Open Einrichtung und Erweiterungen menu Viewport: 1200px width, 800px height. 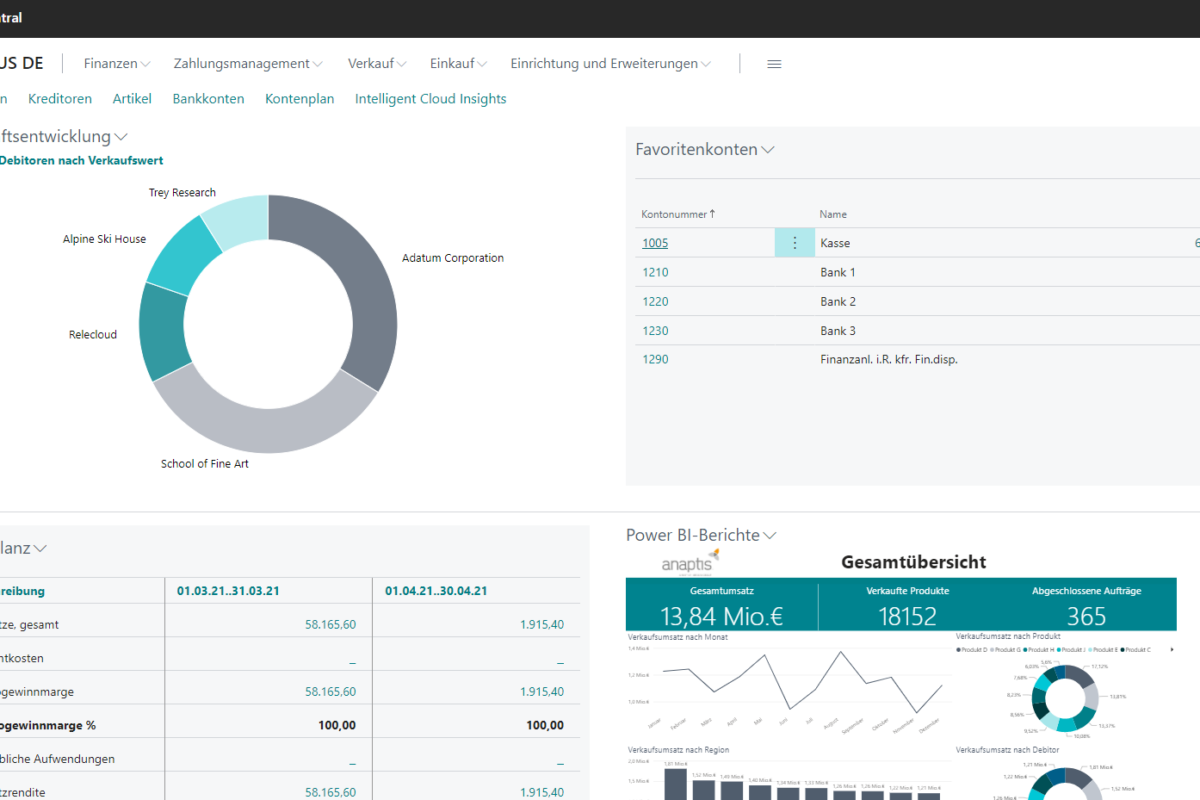click(611, 63)
